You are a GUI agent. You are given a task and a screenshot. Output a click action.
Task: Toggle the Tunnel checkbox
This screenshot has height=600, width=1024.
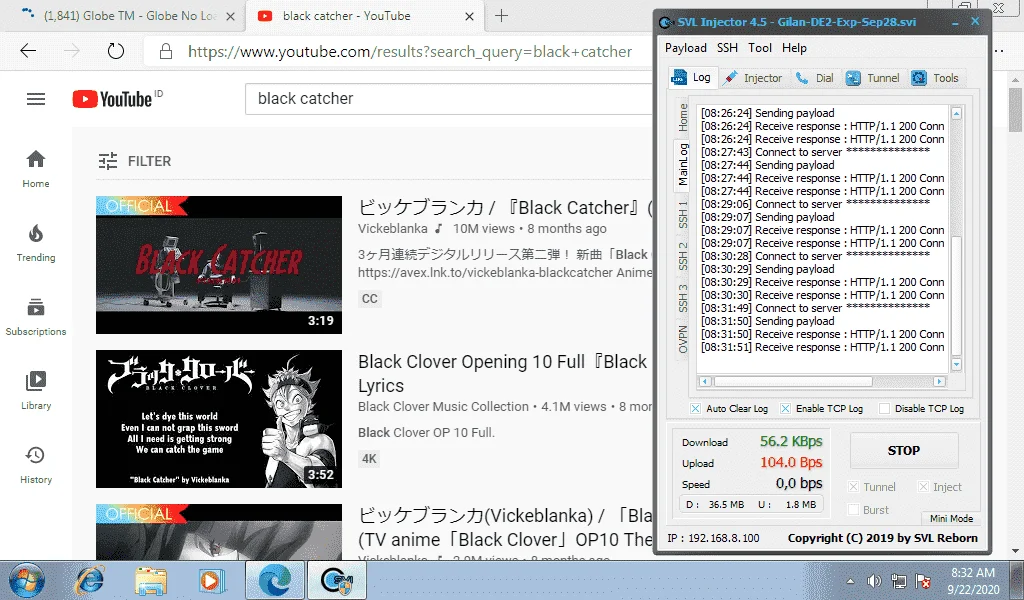[x=853, y=486]
